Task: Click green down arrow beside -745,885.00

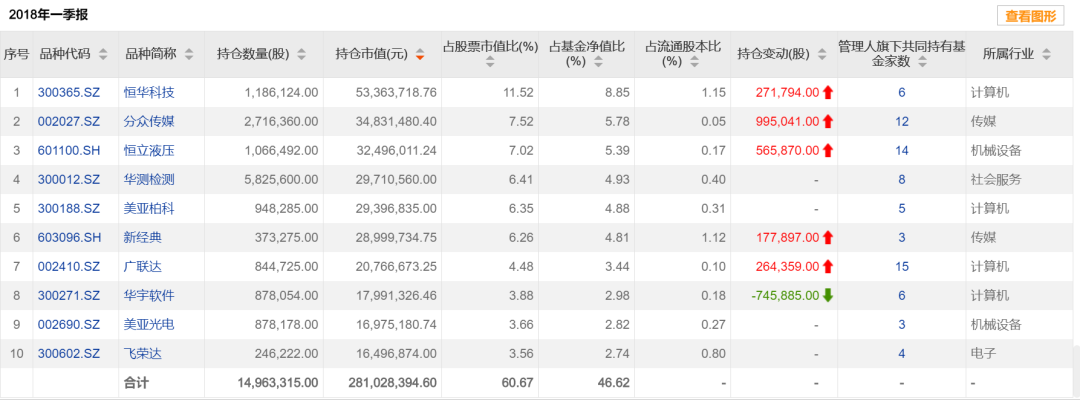Action: pos(828,295)
